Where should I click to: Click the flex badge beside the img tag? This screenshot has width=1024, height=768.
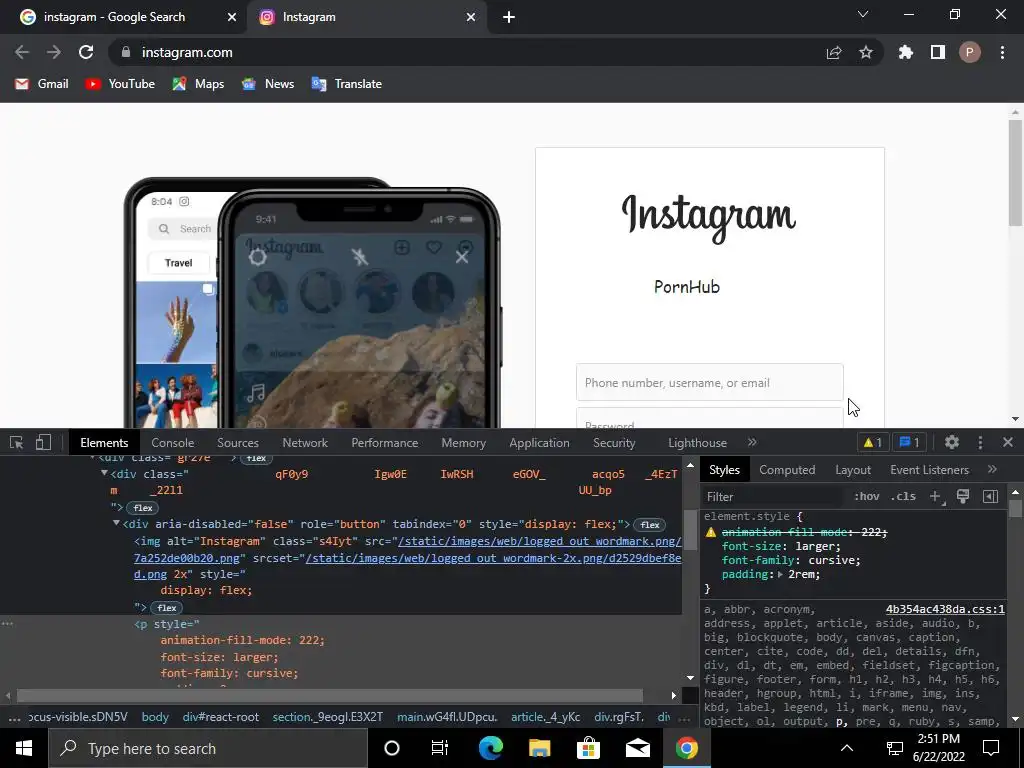[x=167, y=607]
